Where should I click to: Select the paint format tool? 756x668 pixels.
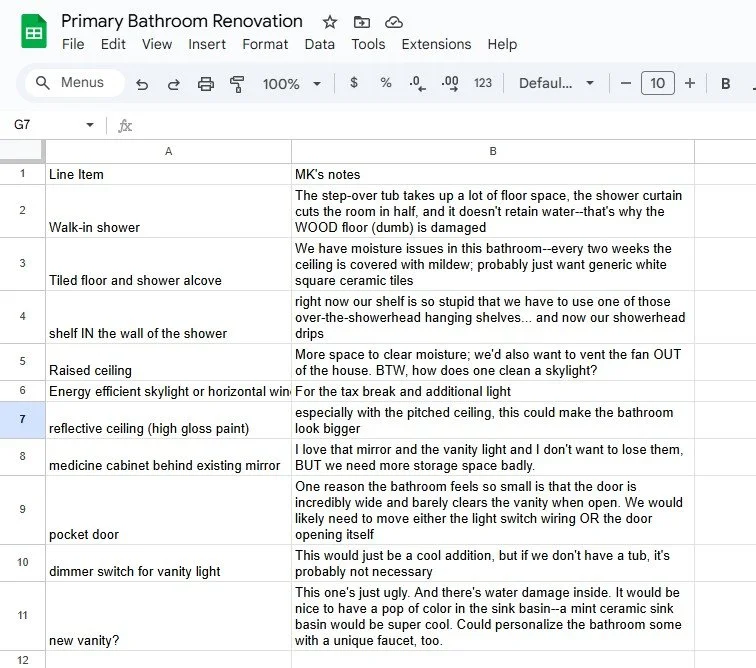coord(237,84)
